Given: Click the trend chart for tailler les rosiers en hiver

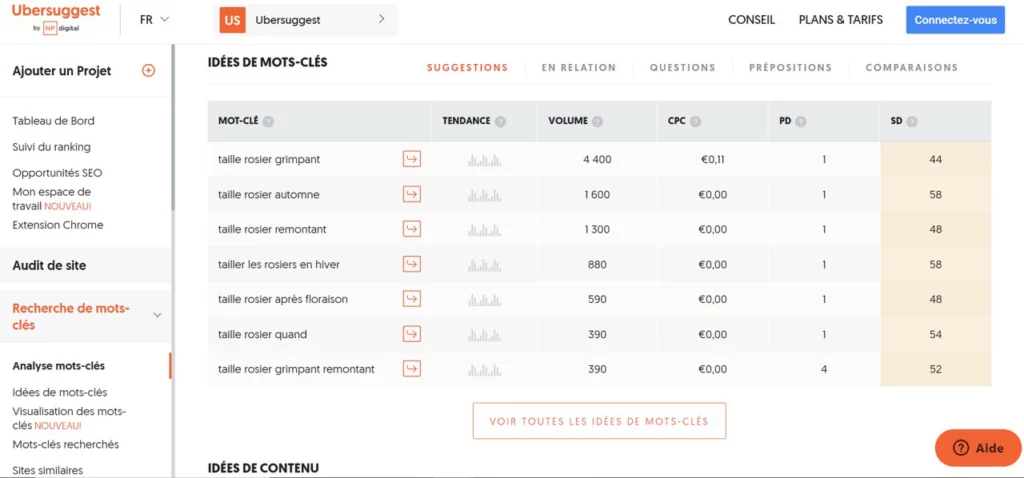Looking at the screenshot, I should pyautogui.click(x=485, y=264).
